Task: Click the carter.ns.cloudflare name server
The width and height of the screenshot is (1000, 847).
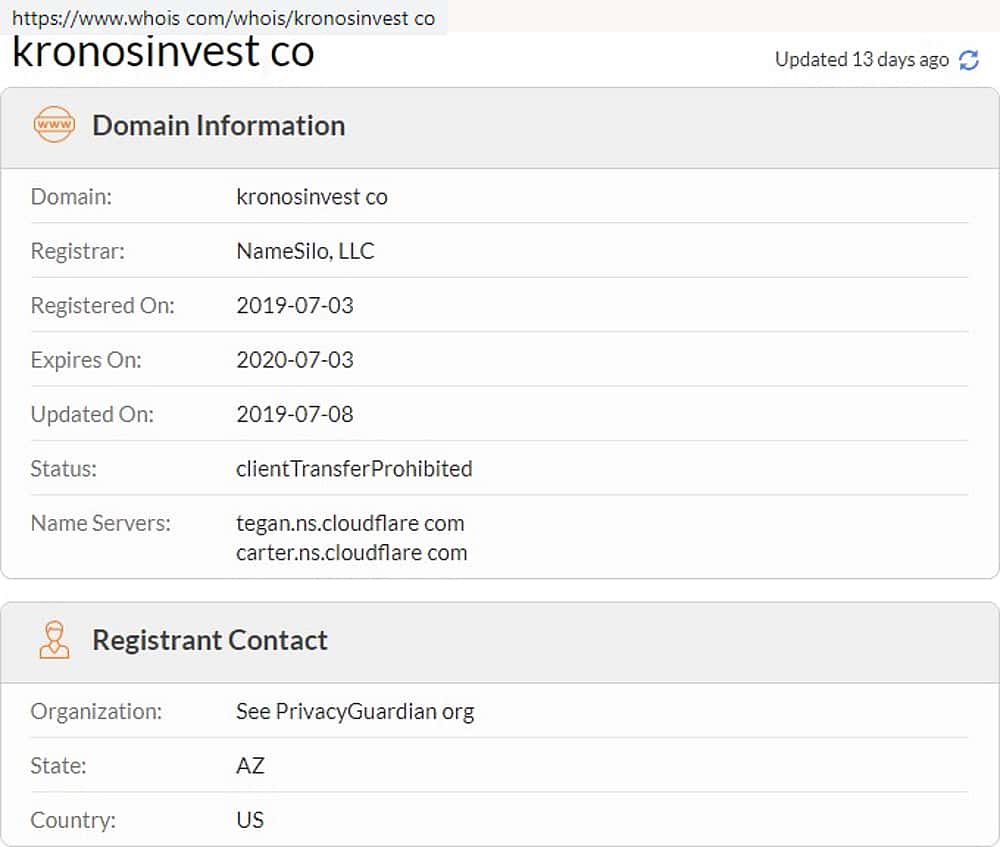Action: [x=351, y=552]
